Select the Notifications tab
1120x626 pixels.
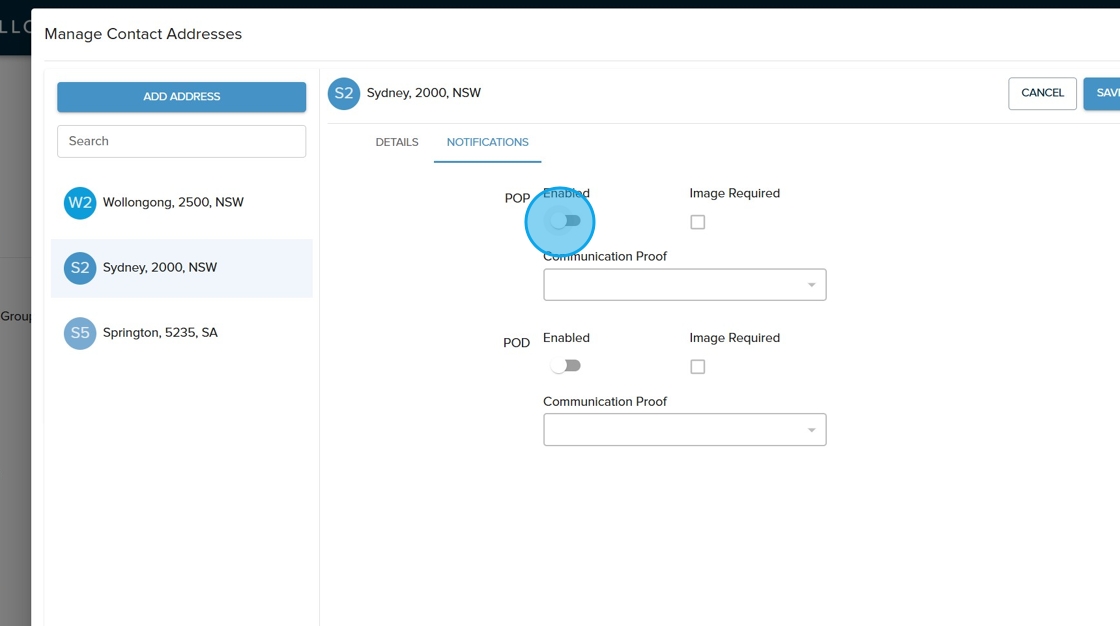487,142
